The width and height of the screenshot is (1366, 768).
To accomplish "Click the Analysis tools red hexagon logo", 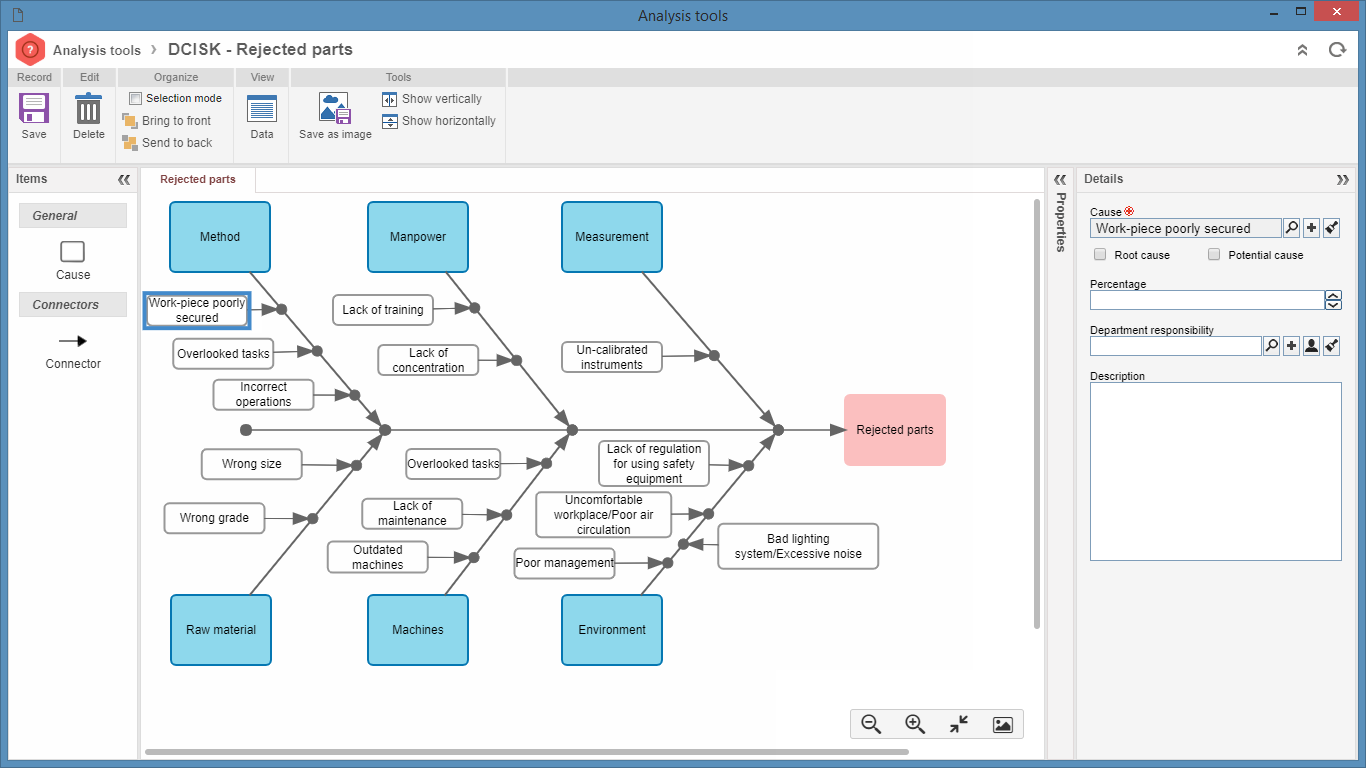I will 30,49.
